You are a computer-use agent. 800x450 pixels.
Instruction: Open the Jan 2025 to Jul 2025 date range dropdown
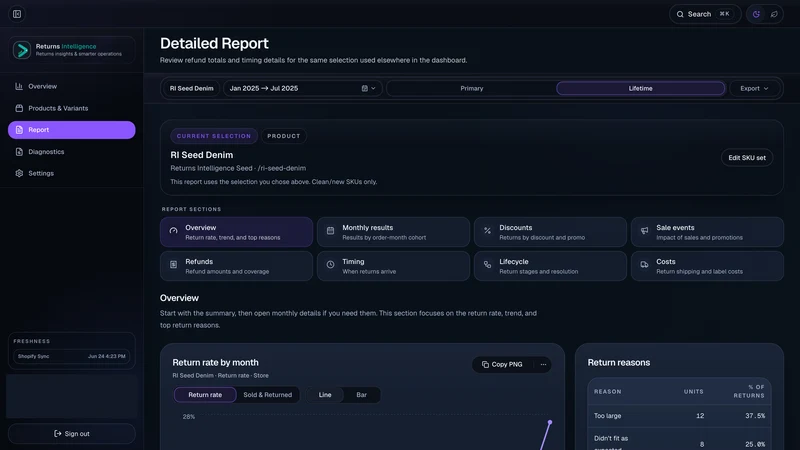tap(302, 88)
